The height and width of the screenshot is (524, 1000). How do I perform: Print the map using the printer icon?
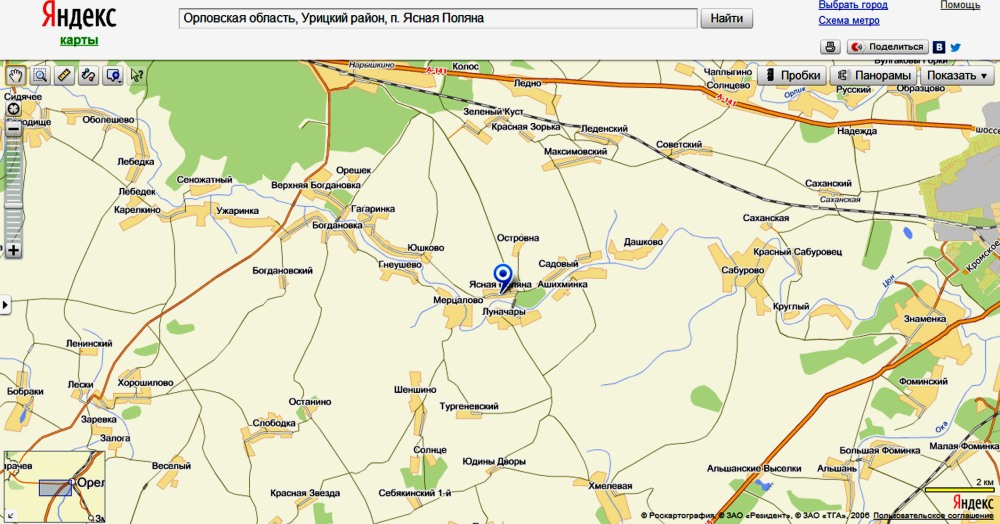[829, 47]
